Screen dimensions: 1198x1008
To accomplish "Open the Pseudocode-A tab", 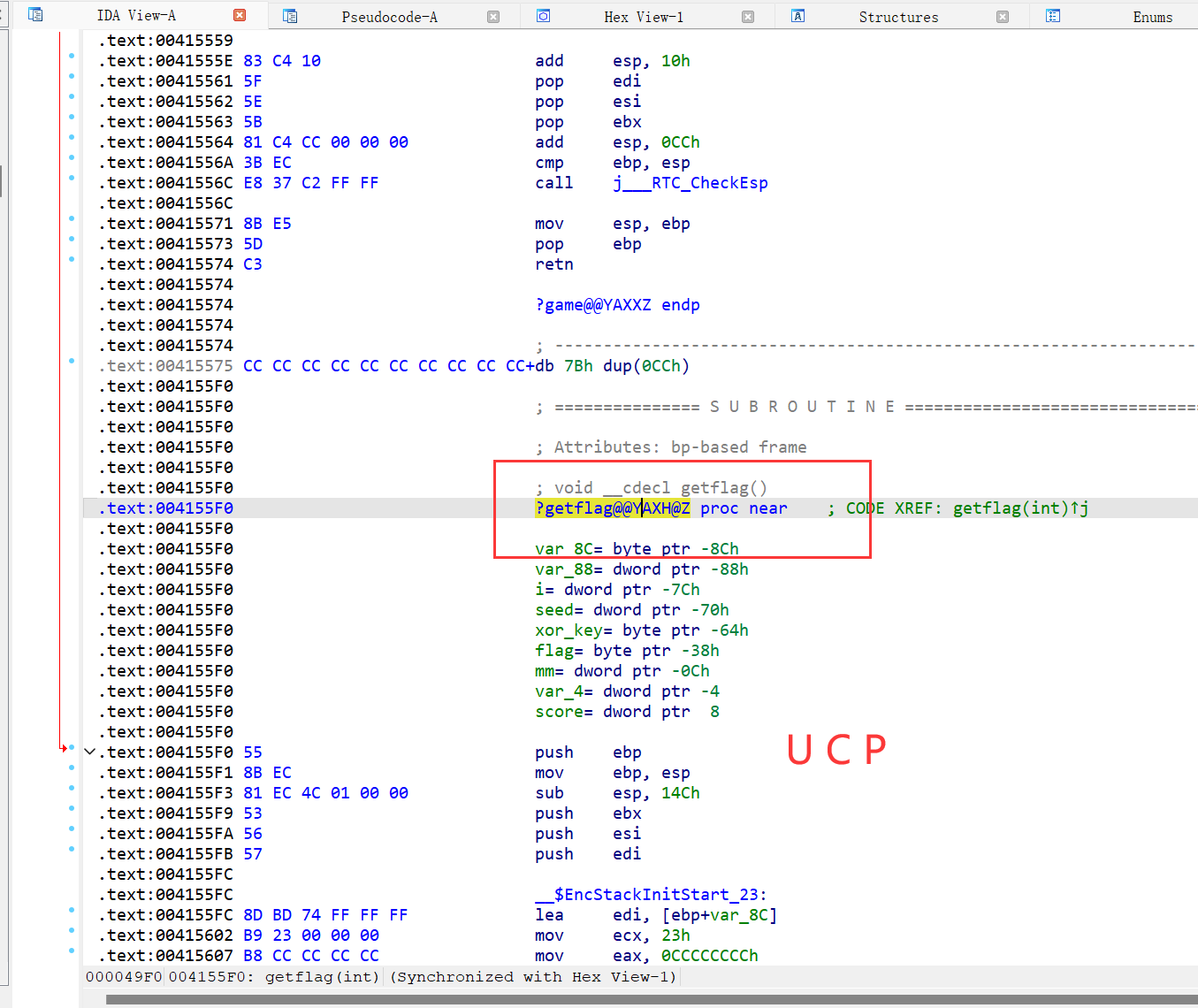I will 389,17.
